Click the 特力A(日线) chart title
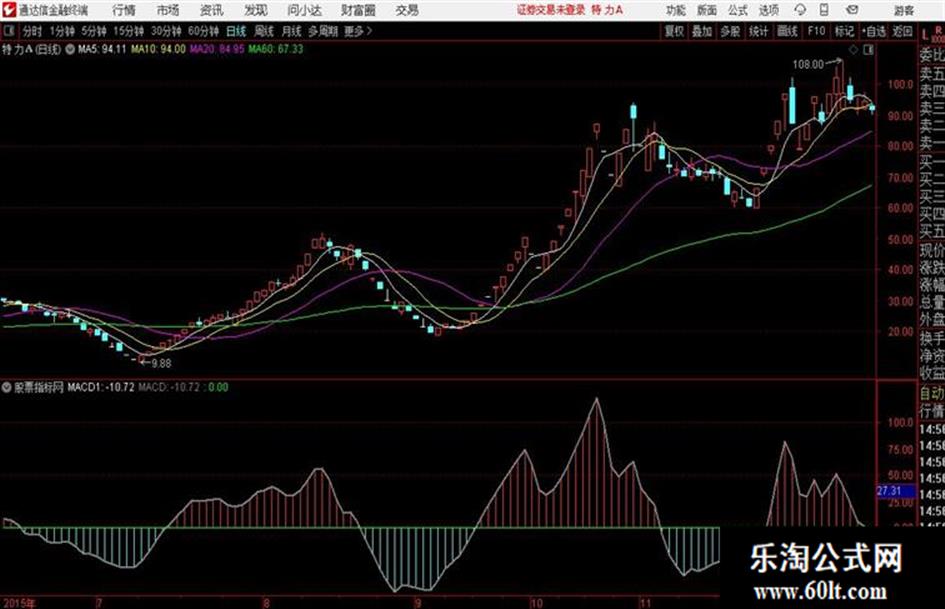The height and width of the screenshot is (609, 945). (31, 49)
